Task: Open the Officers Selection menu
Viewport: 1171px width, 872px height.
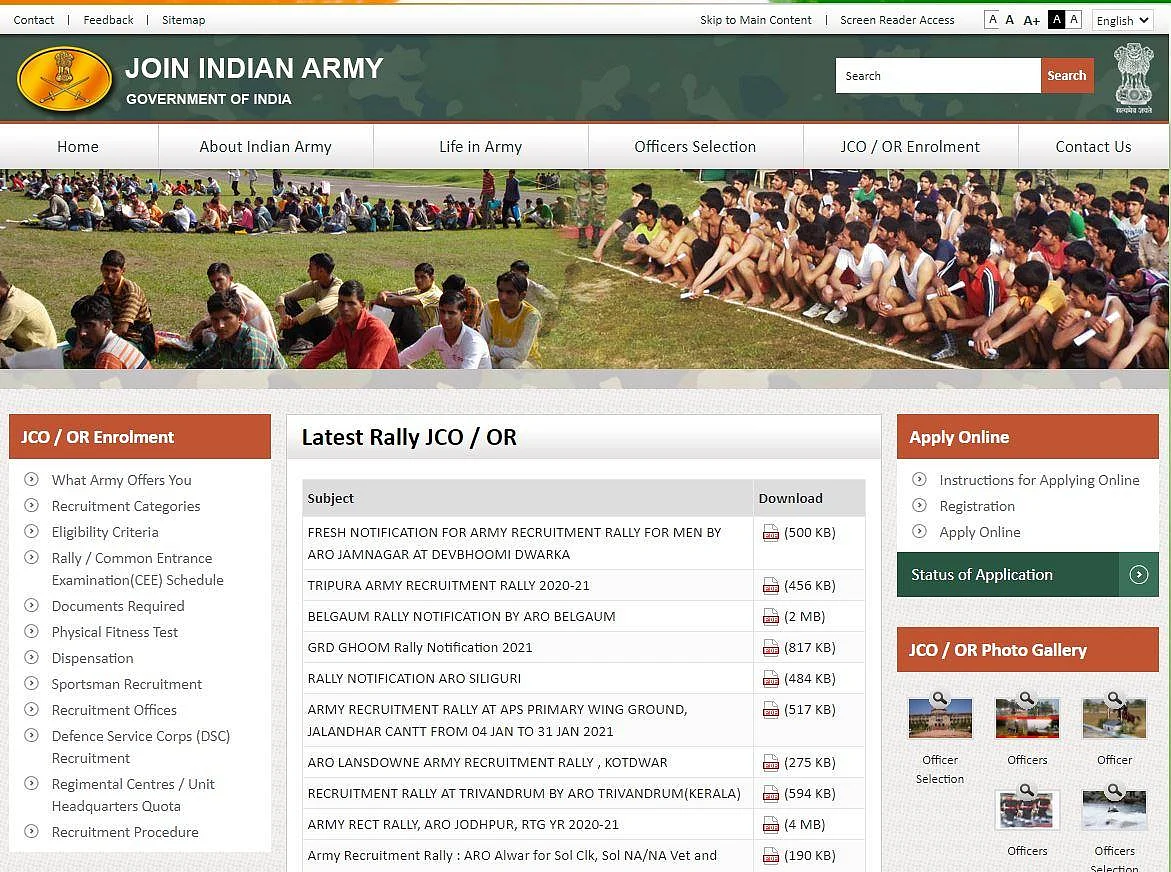Action: click(695, 146)
